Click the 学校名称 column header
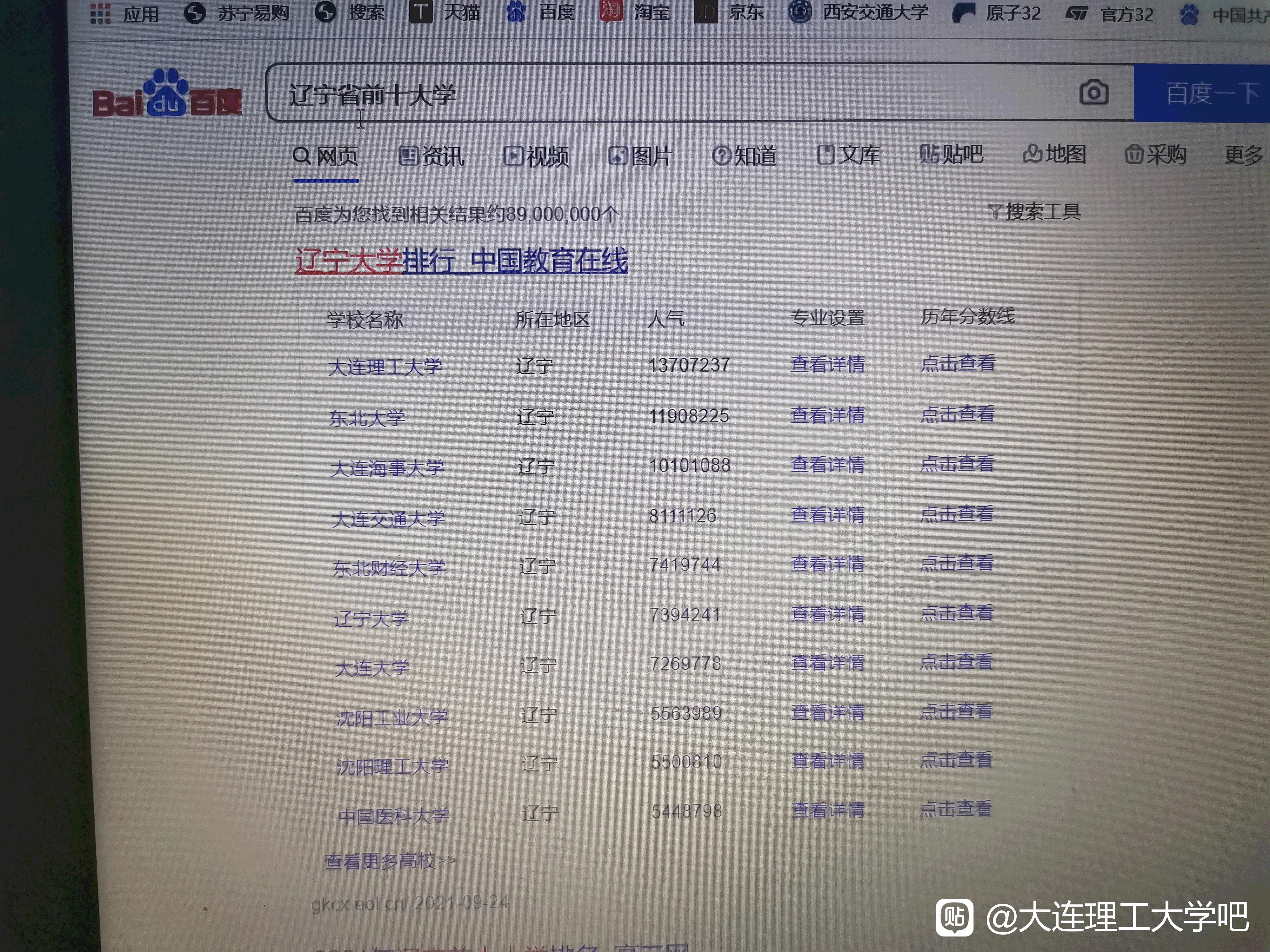 click(x=365, y=320)
